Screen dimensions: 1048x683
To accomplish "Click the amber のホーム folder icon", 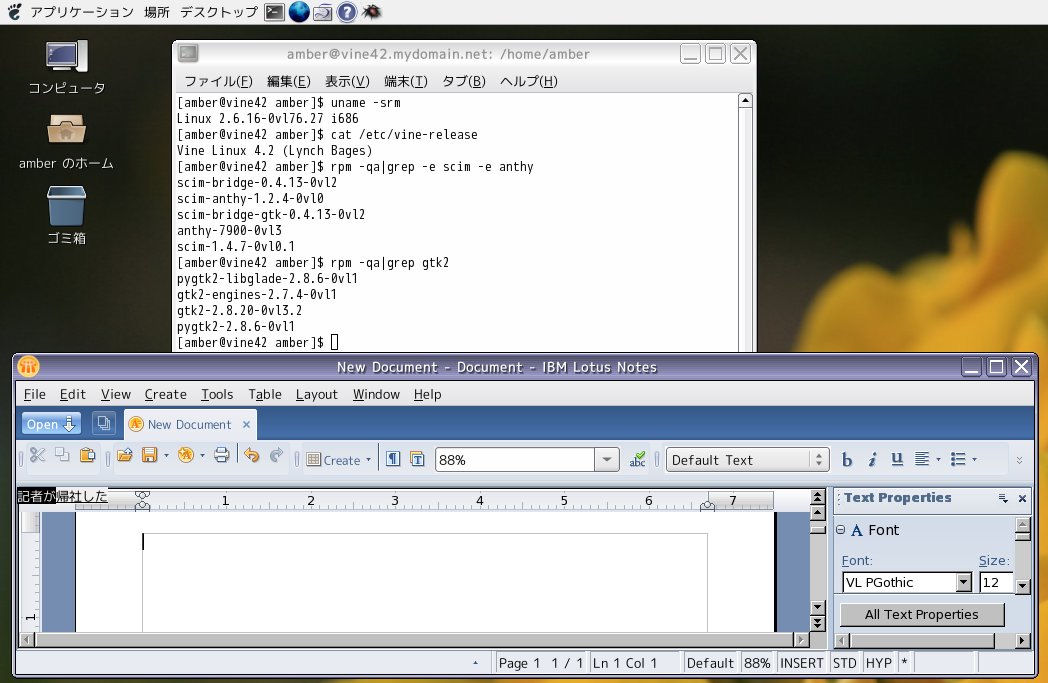I will (66, 130).
